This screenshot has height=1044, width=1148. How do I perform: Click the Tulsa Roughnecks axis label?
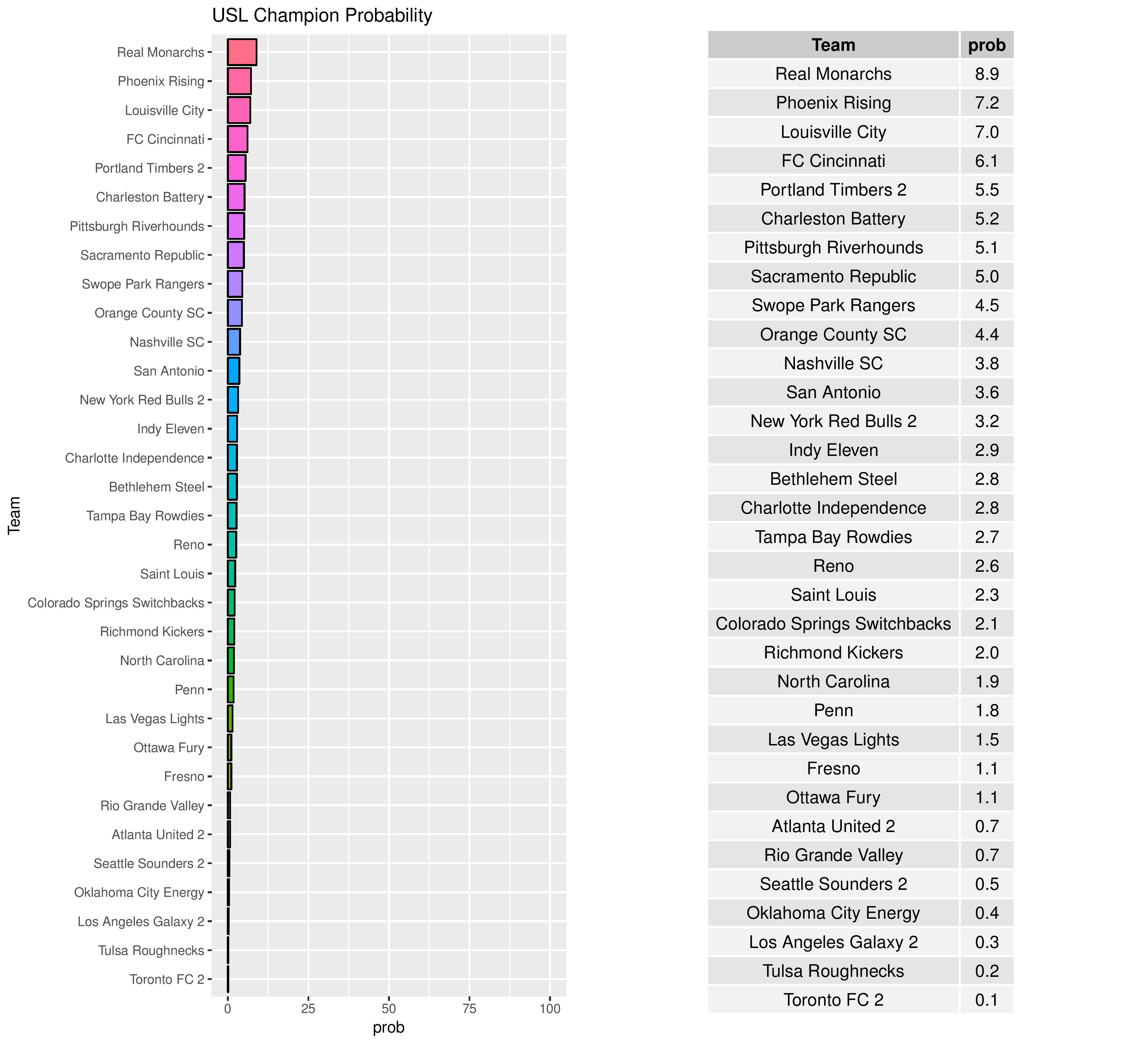[x=151, y=951]
